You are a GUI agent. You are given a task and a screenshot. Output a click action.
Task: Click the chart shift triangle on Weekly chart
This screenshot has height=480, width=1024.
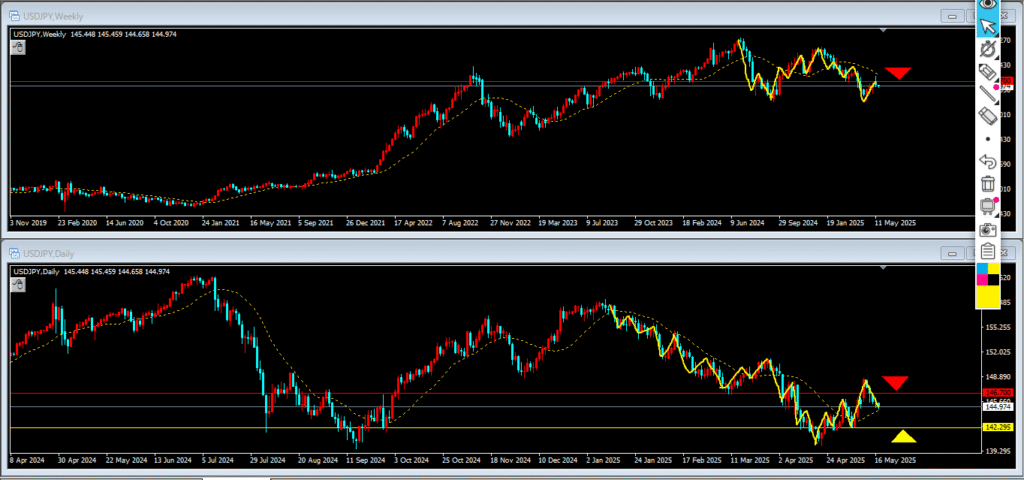[883, 31]
